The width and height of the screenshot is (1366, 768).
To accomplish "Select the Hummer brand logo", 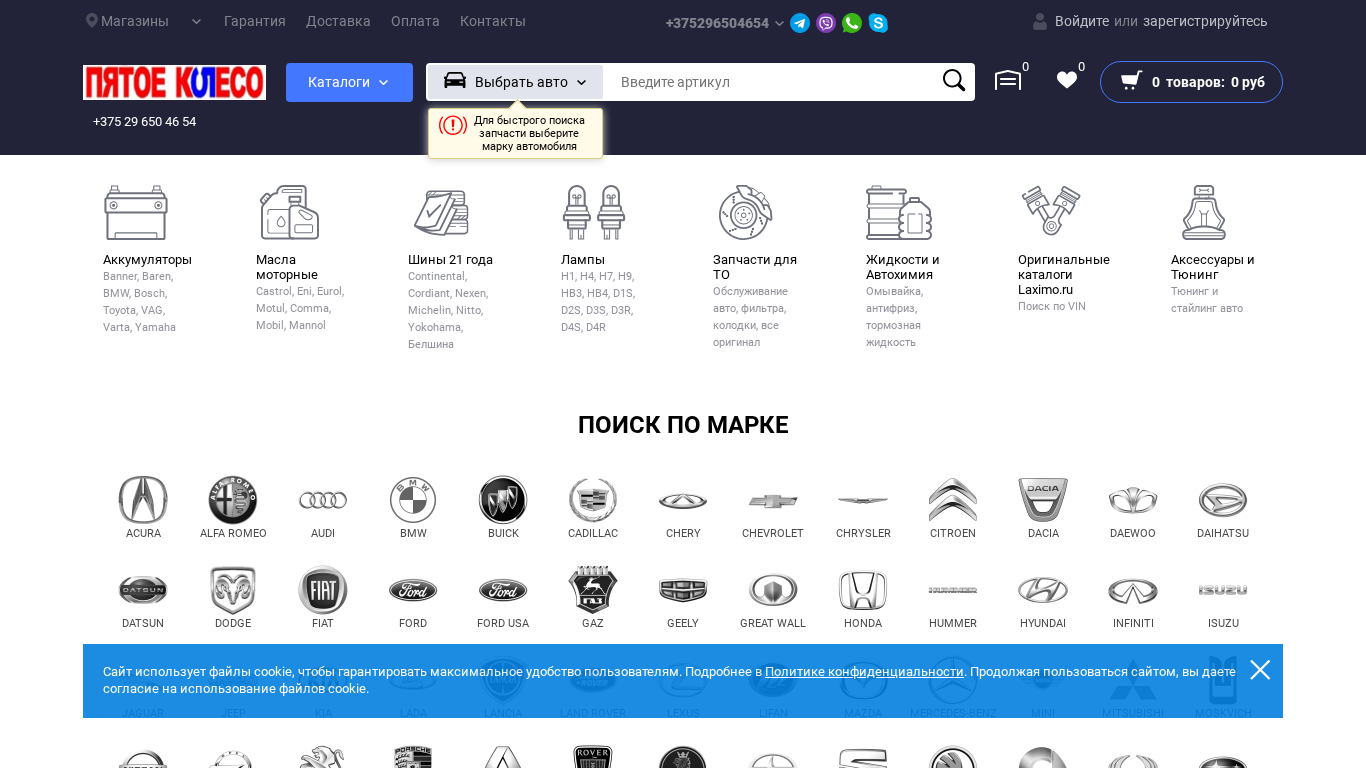I will 953,590.
